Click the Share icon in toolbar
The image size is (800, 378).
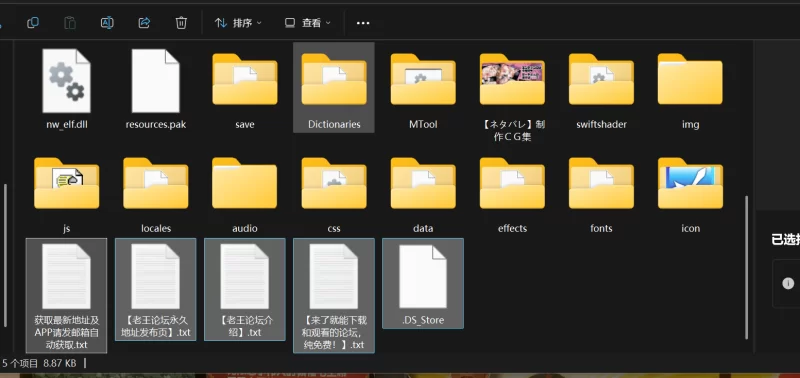pyautogui.click(x=144, y=23)
